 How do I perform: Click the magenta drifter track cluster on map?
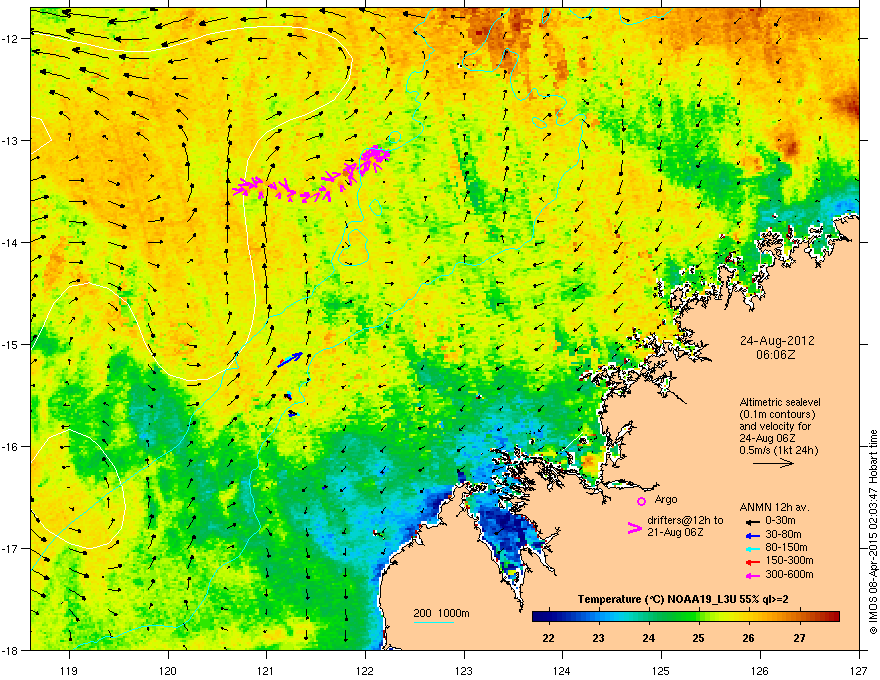(x=312, y=175)
